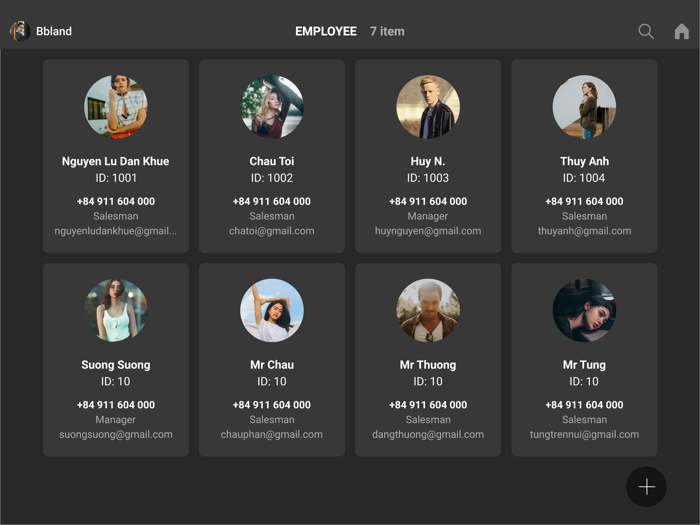This screenshot has height=525, width=700.
Task: Add new employee with plus button
Action: pyautogui.click(x=646, y=487)
